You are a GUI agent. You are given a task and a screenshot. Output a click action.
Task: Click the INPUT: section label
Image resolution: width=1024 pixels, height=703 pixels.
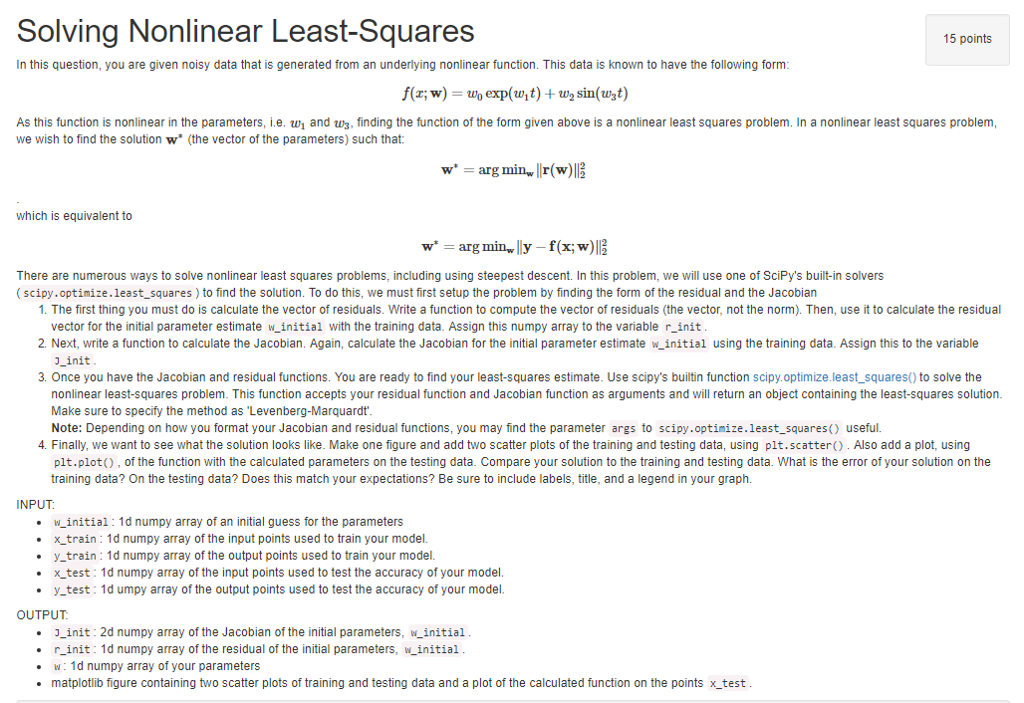[x=33, y=503]
